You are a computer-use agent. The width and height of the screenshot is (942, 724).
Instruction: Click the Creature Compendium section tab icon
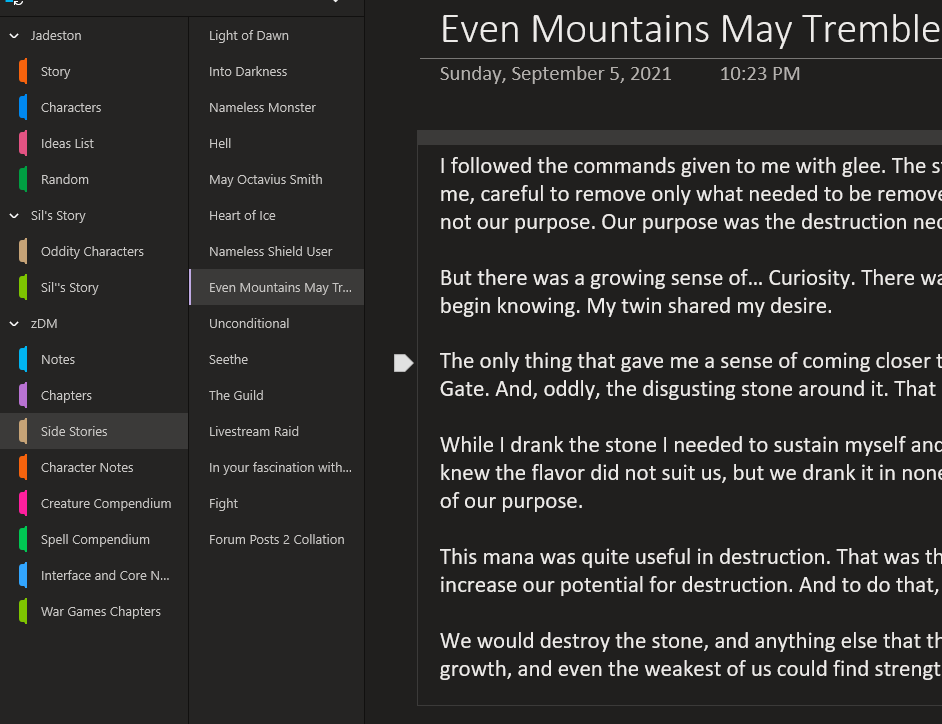click(x=23, y=504)
